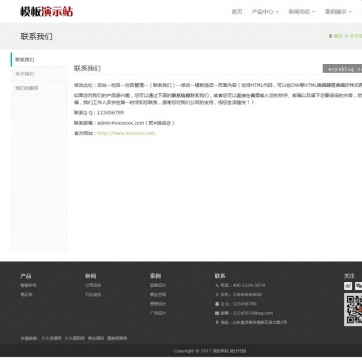The image size is (362, 362).
Task: Click the 模板演示站 site logo
Action: pyautogui.click(x=47, y=12)
